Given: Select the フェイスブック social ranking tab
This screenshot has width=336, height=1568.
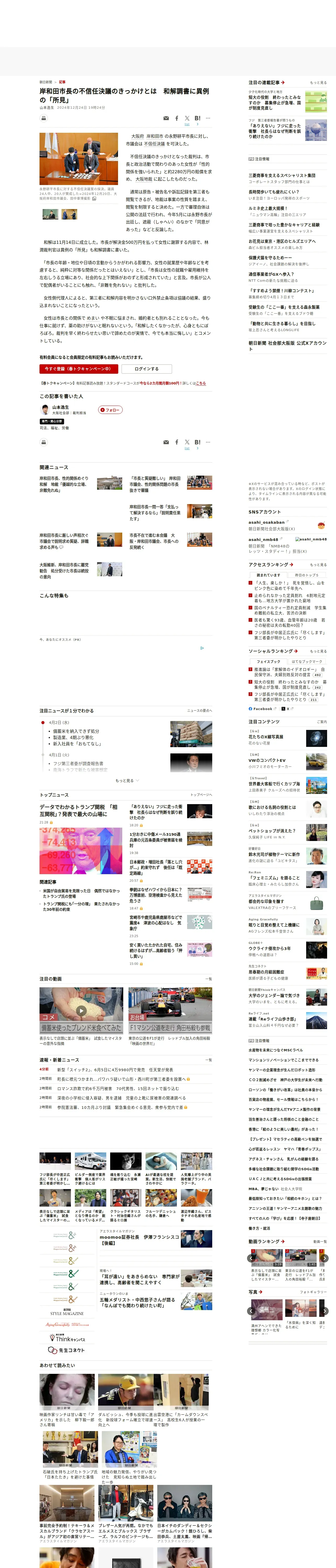Looking at the screenshot, I should coord(268,661).
